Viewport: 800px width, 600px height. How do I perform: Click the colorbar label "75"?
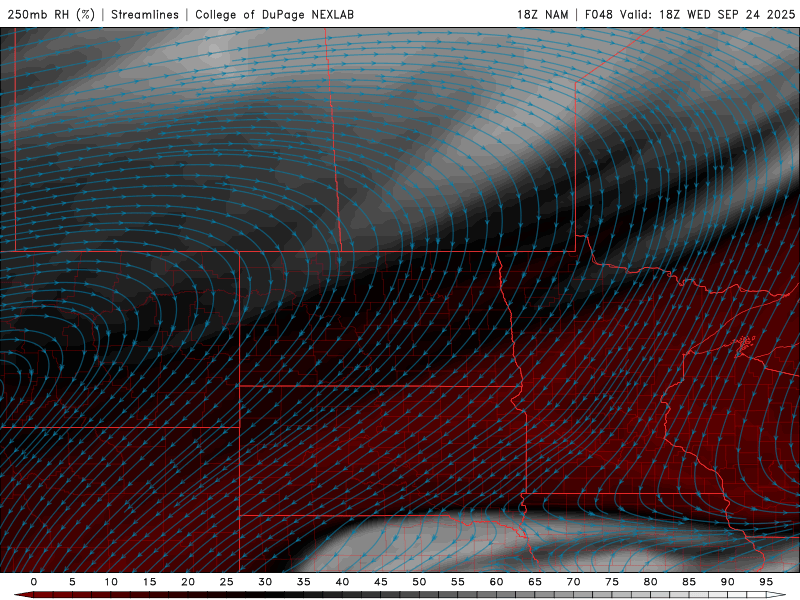click(x=612, y=582)
